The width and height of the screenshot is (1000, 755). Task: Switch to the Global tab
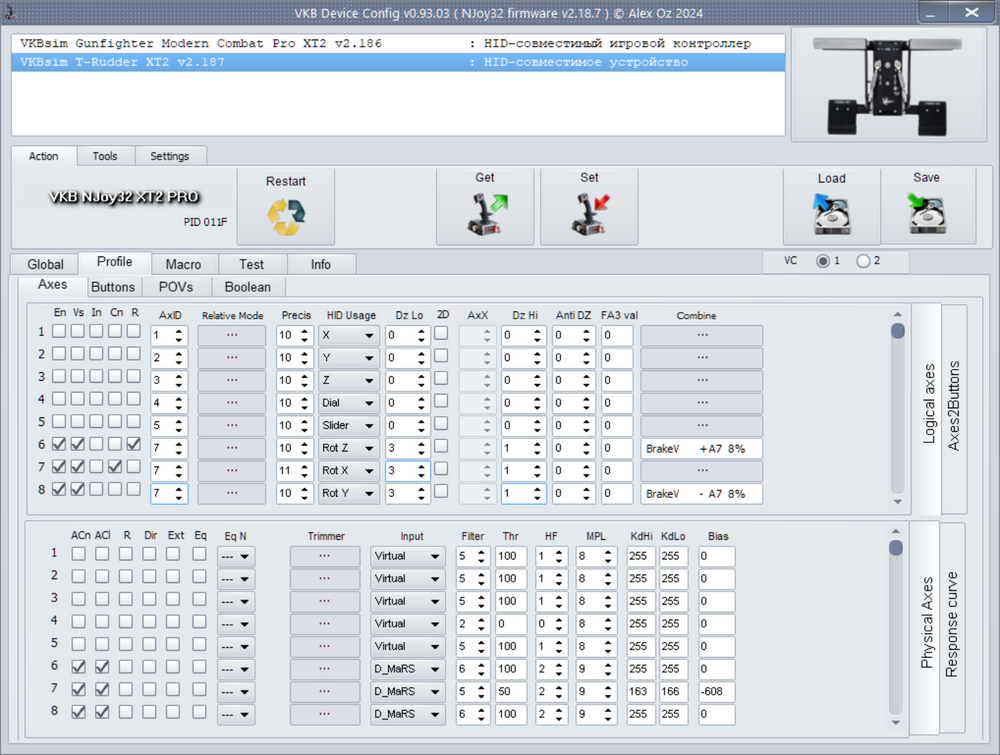[45, 264]
